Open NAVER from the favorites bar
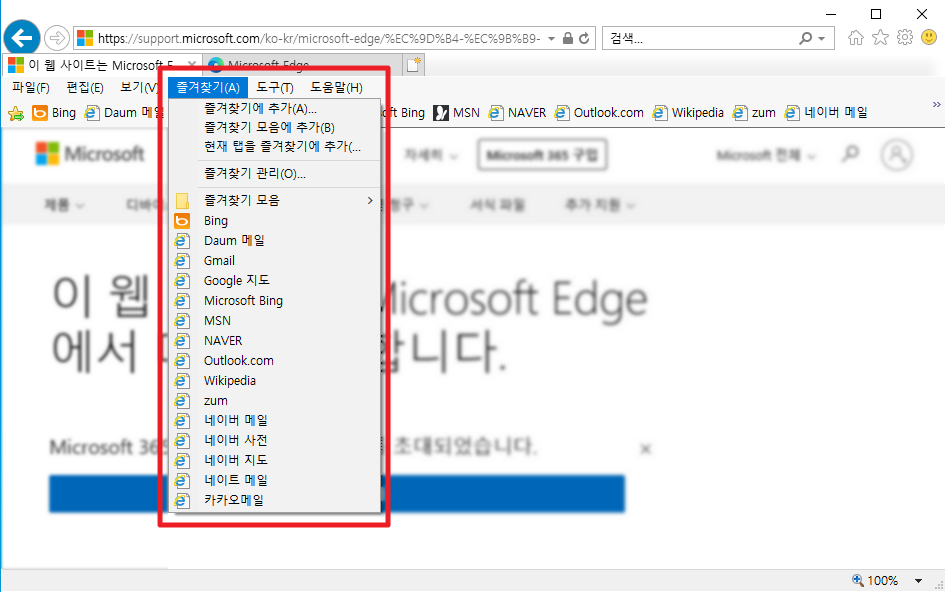Screen dimensions: 945x592 click(517, 113)
